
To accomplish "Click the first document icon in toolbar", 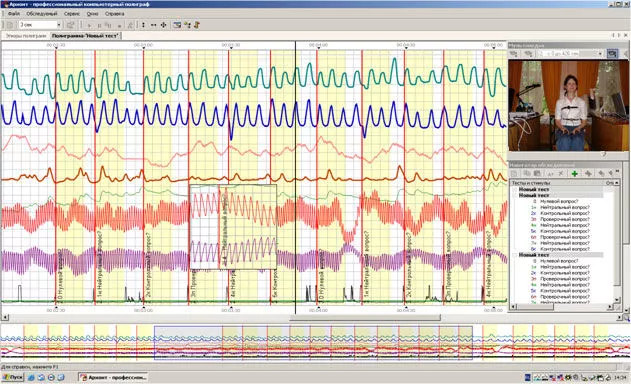I will pyautogui.click(x=10, y=25).
